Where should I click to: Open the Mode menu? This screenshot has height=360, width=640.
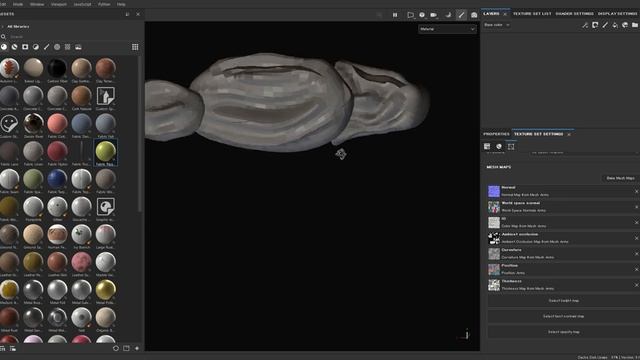coord(18,4)
